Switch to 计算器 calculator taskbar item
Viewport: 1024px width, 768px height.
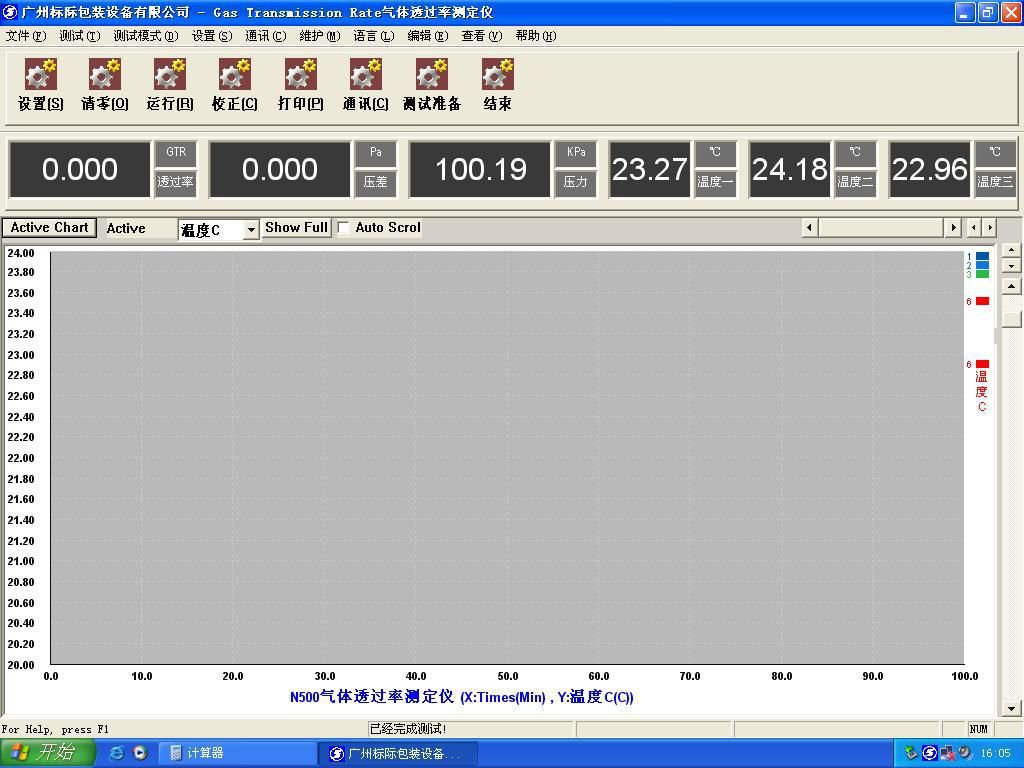point(237,753)
